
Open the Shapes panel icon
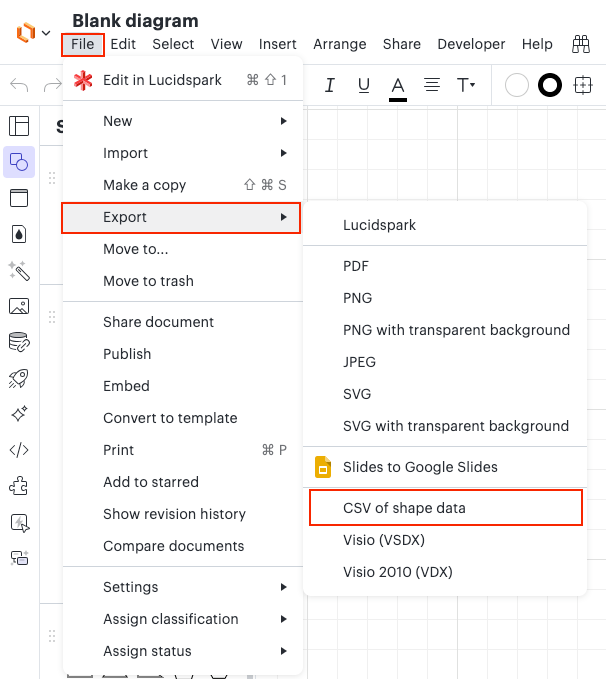pyautogui.click(x=19, y=162)
